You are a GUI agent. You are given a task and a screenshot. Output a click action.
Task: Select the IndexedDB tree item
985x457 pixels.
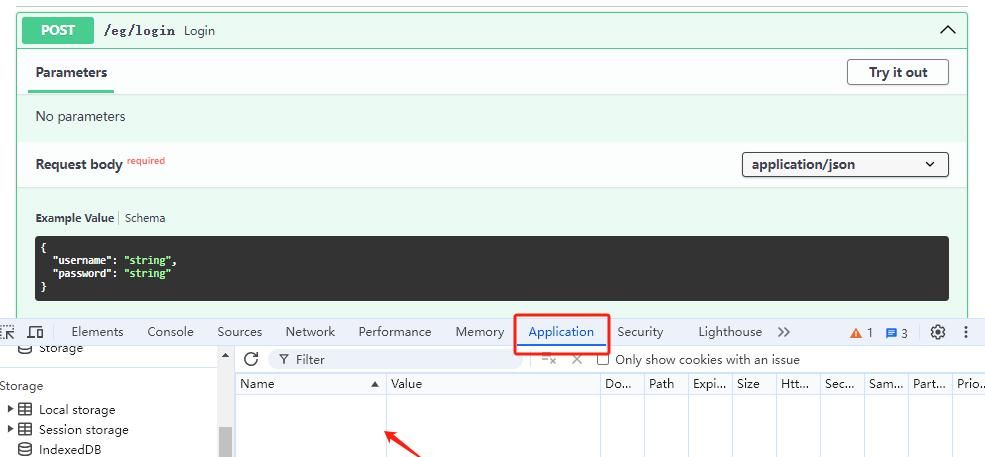pyautogui.click(x=70, y=449)
